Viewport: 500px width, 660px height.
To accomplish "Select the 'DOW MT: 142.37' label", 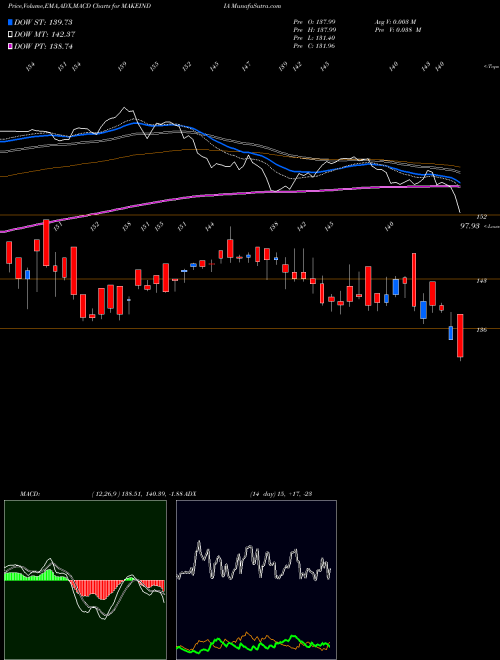I will click(x=45, y=35).
